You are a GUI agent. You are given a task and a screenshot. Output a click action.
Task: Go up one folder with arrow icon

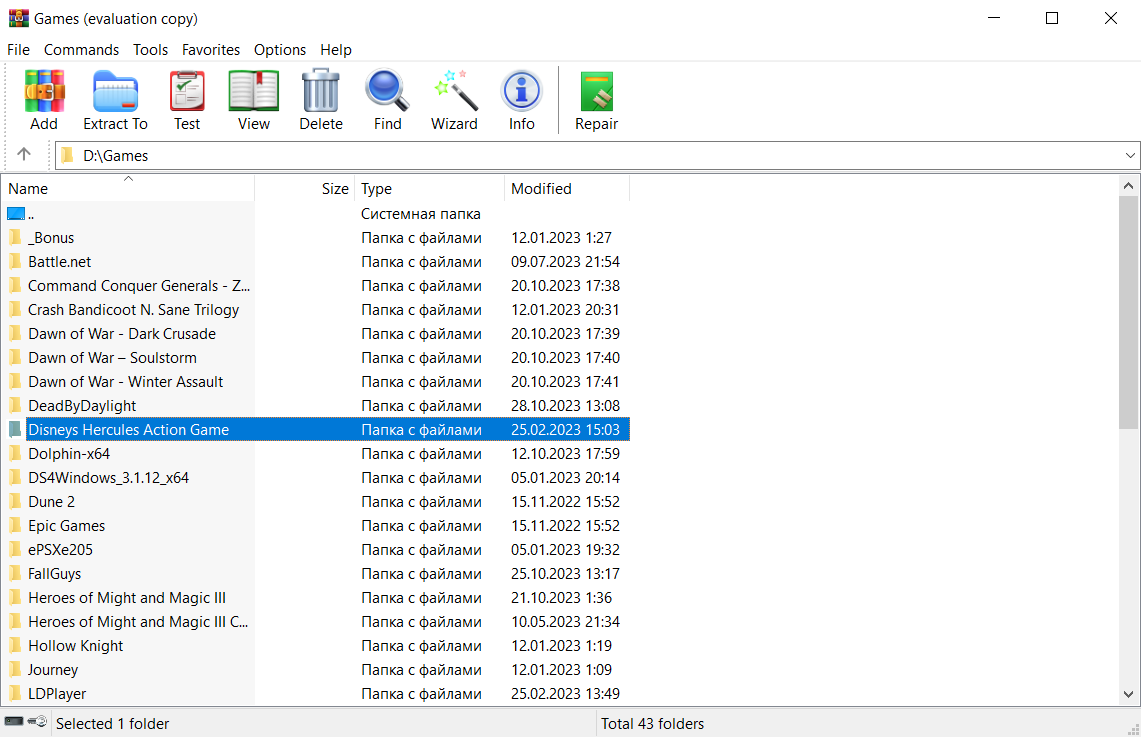click(x=24, y=154)
